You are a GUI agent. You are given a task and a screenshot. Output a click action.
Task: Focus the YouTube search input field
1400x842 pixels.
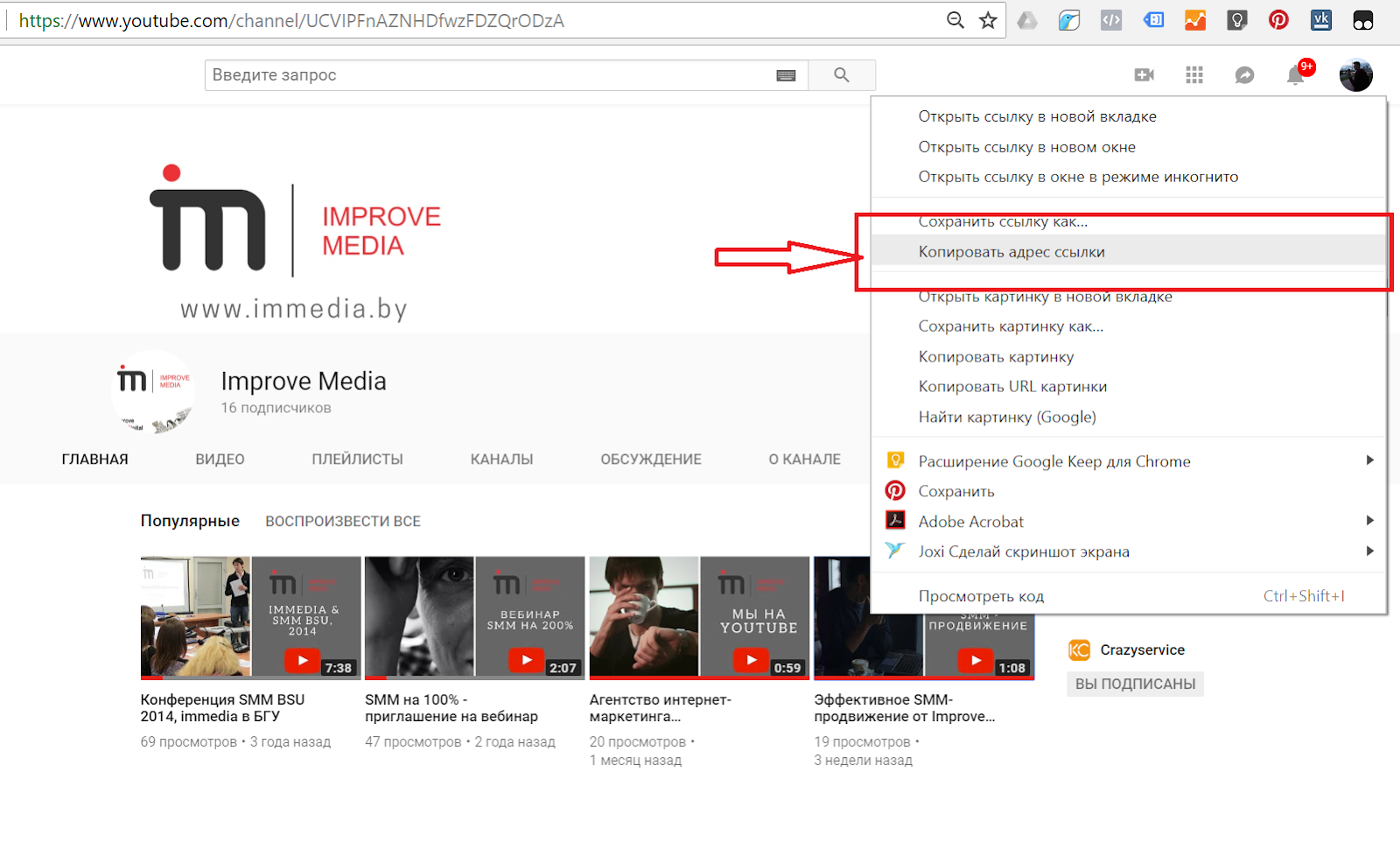(490, 75)
